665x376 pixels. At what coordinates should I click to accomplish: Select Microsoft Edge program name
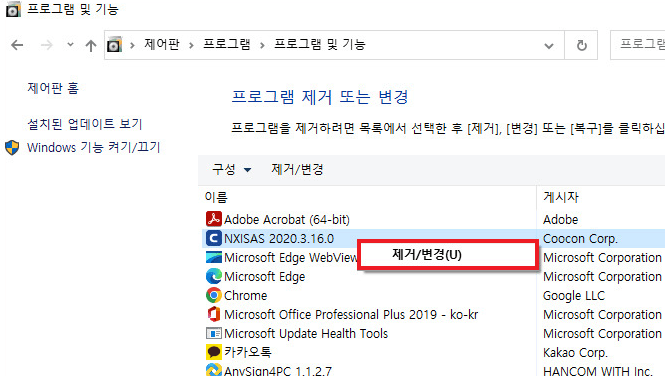(x=265, y=276)
